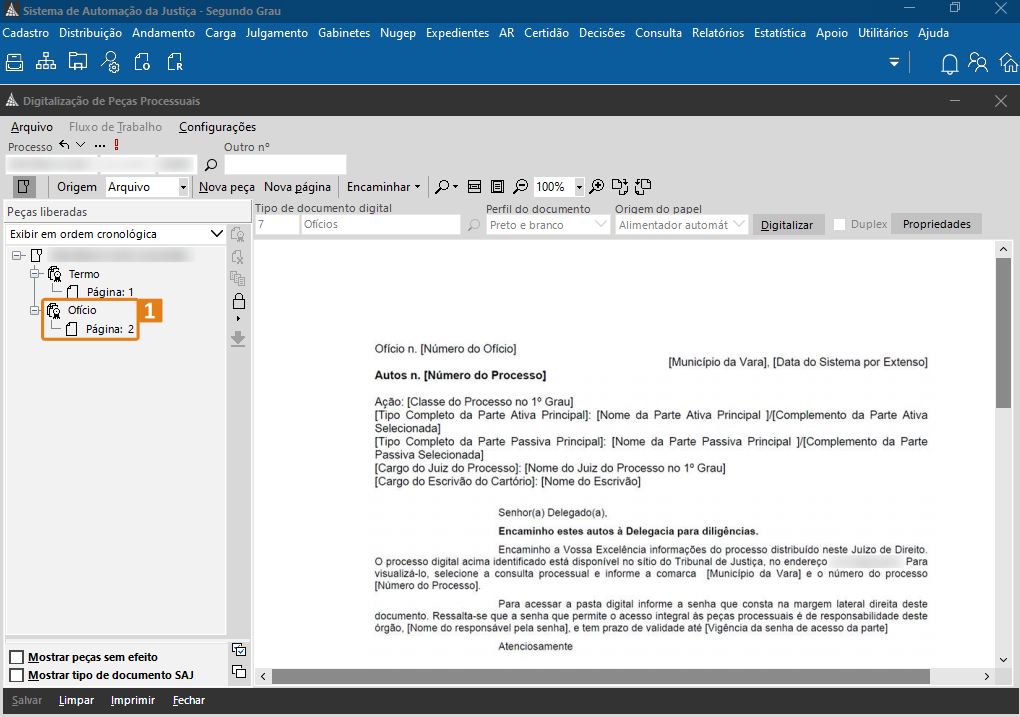Collapse the Ofício tree node

34,311
